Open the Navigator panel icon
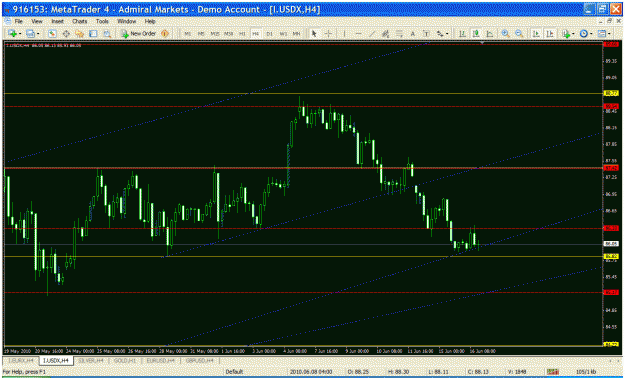625x378 pixels. pos(79,34)
